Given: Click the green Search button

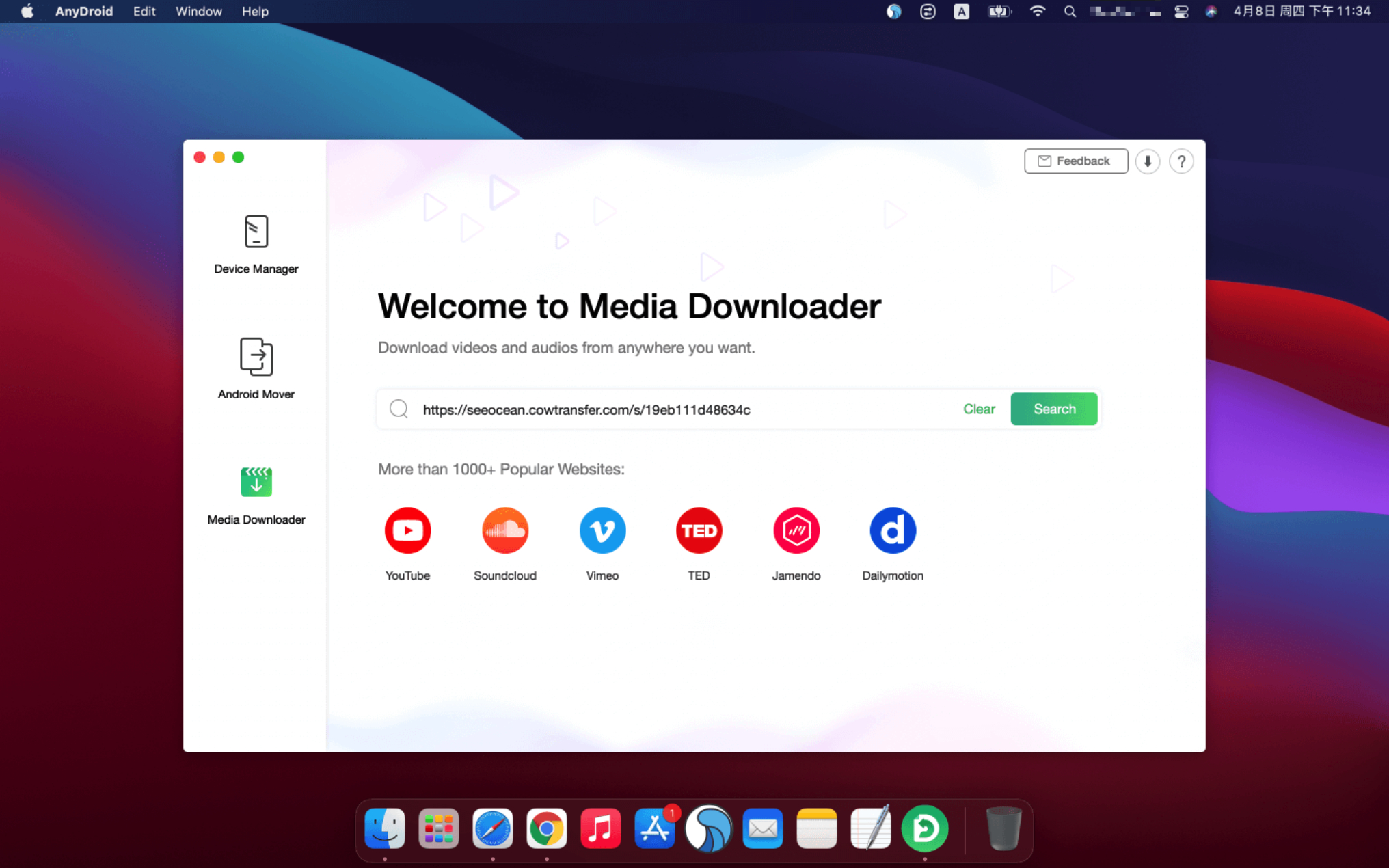Looking at the screenshot, I should coord(1054,409).
